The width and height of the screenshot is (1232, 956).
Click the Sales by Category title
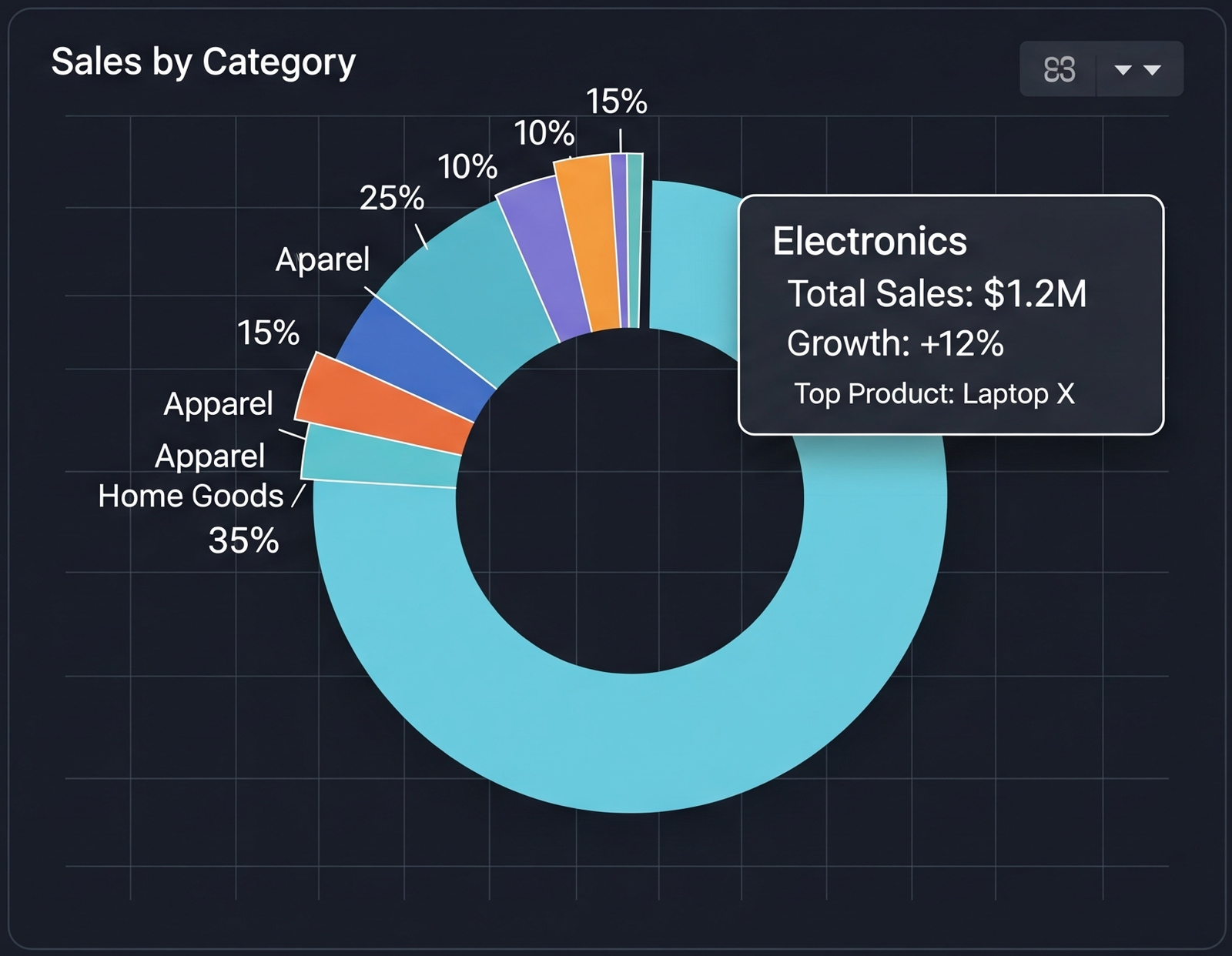[204, 62]
